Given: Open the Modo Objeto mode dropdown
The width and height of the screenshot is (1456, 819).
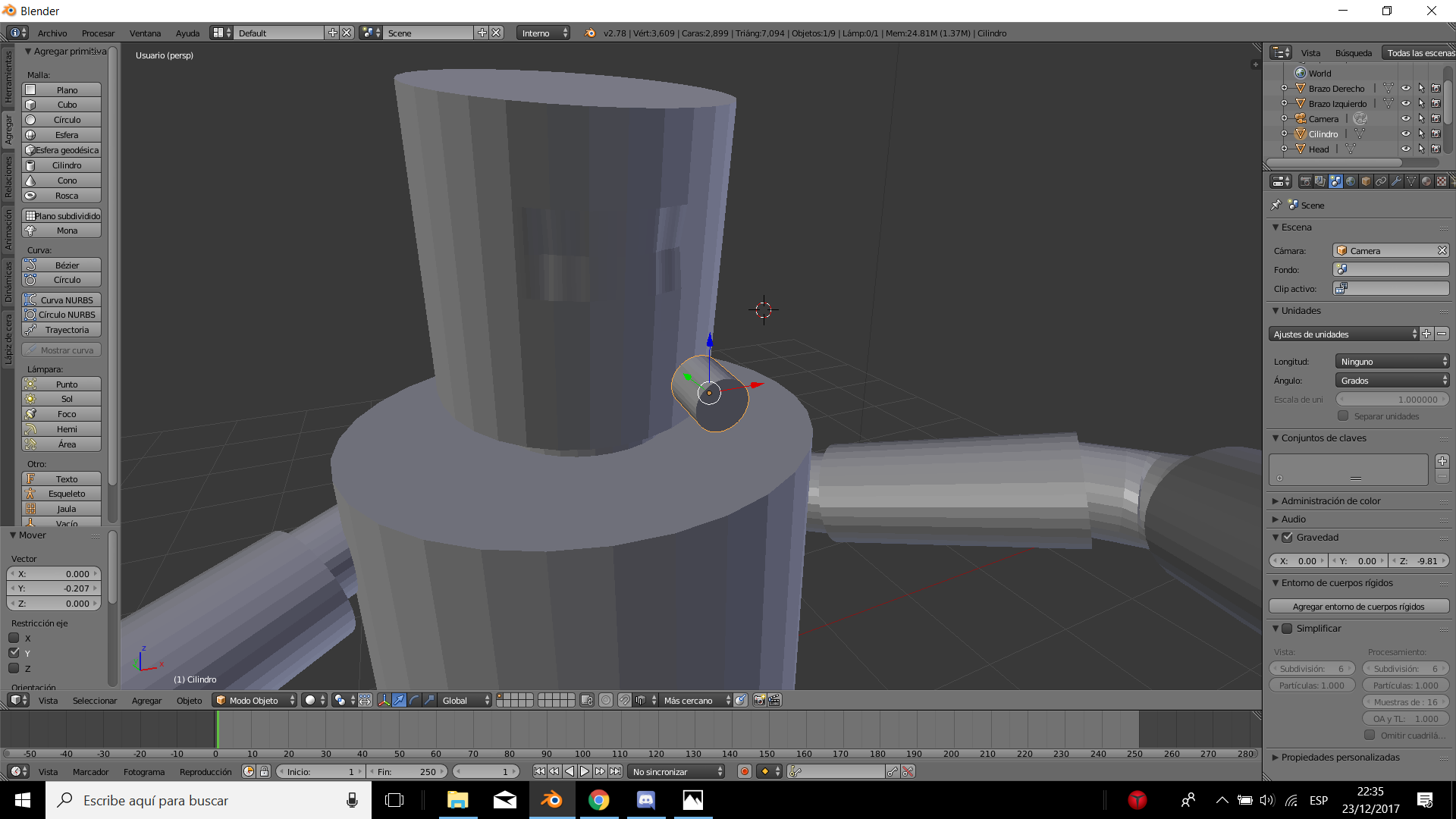Looking at the screenshot, I should 255,700.
